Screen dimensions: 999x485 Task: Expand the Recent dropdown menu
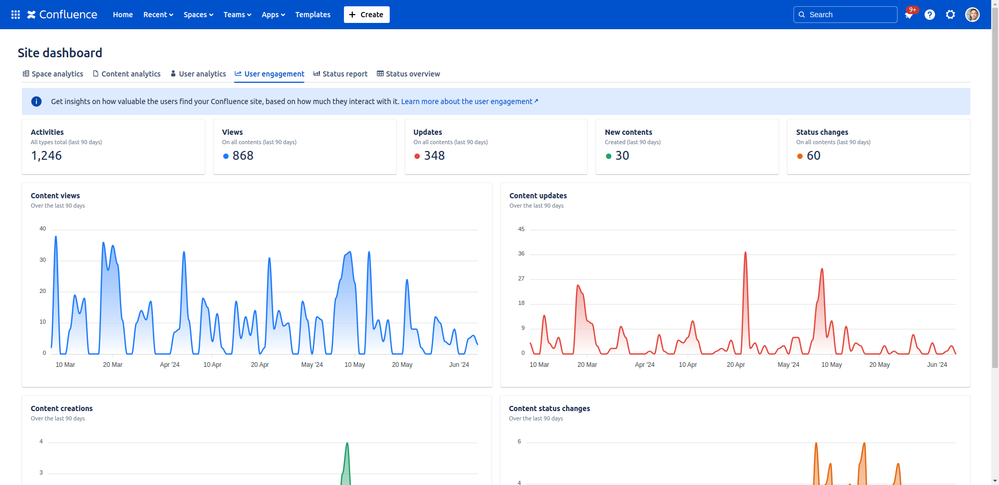[158, 15]
